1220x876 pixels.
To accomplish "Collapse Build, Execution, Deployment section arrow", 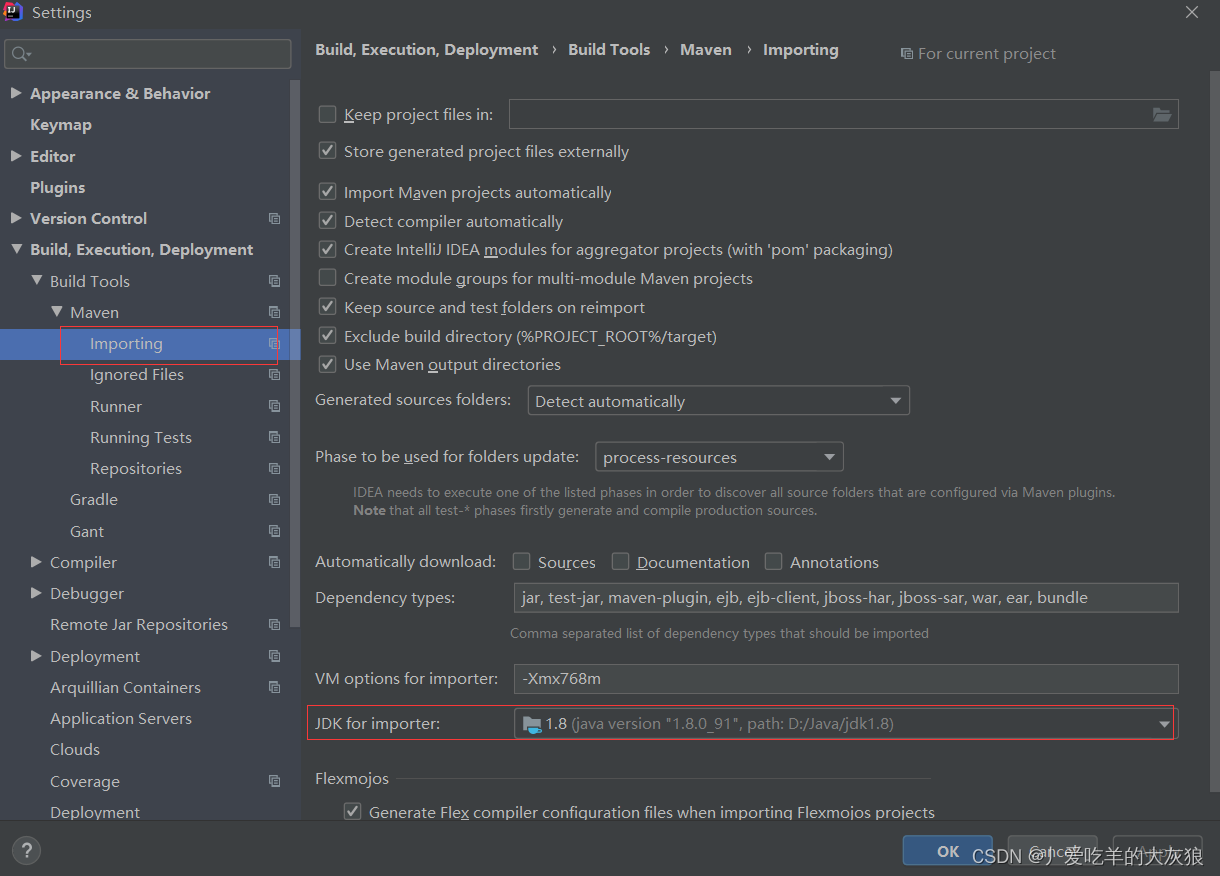I will (15, 250).
